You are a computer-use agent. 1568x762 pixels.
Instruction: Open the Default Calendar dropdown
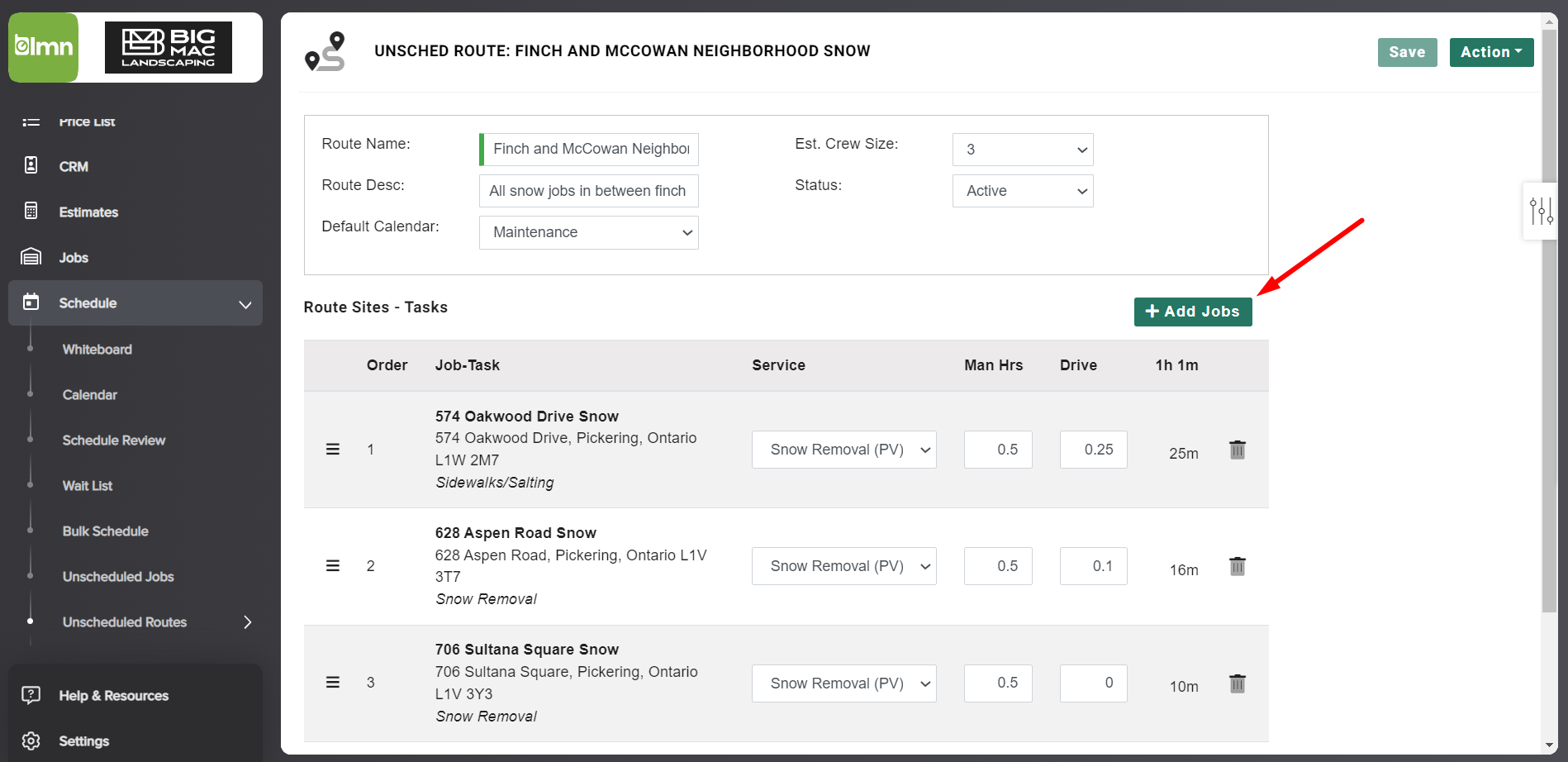(589, 232)
